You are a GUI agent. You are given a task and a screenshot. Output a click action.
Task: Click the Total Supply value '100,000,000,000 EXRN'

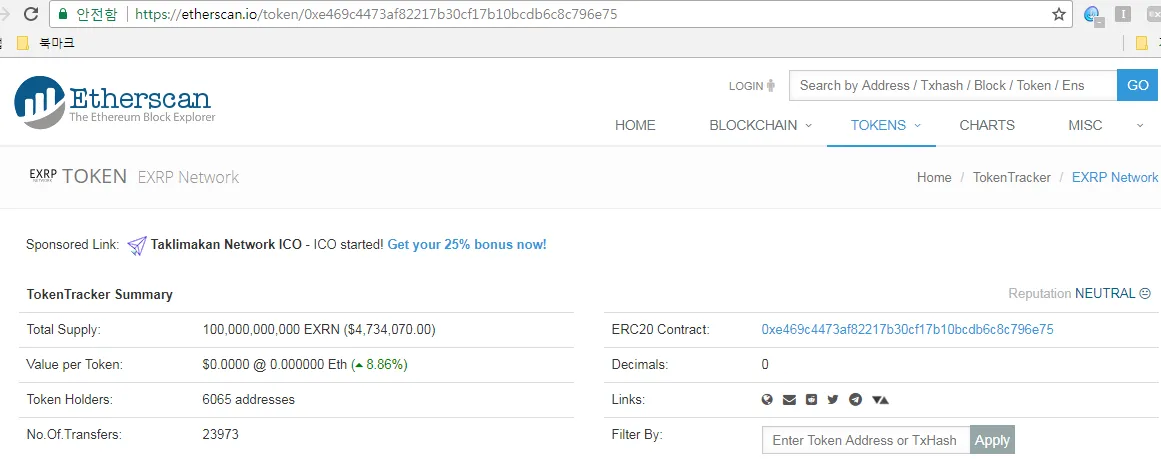pyautogui.click(x=271, y=329)
